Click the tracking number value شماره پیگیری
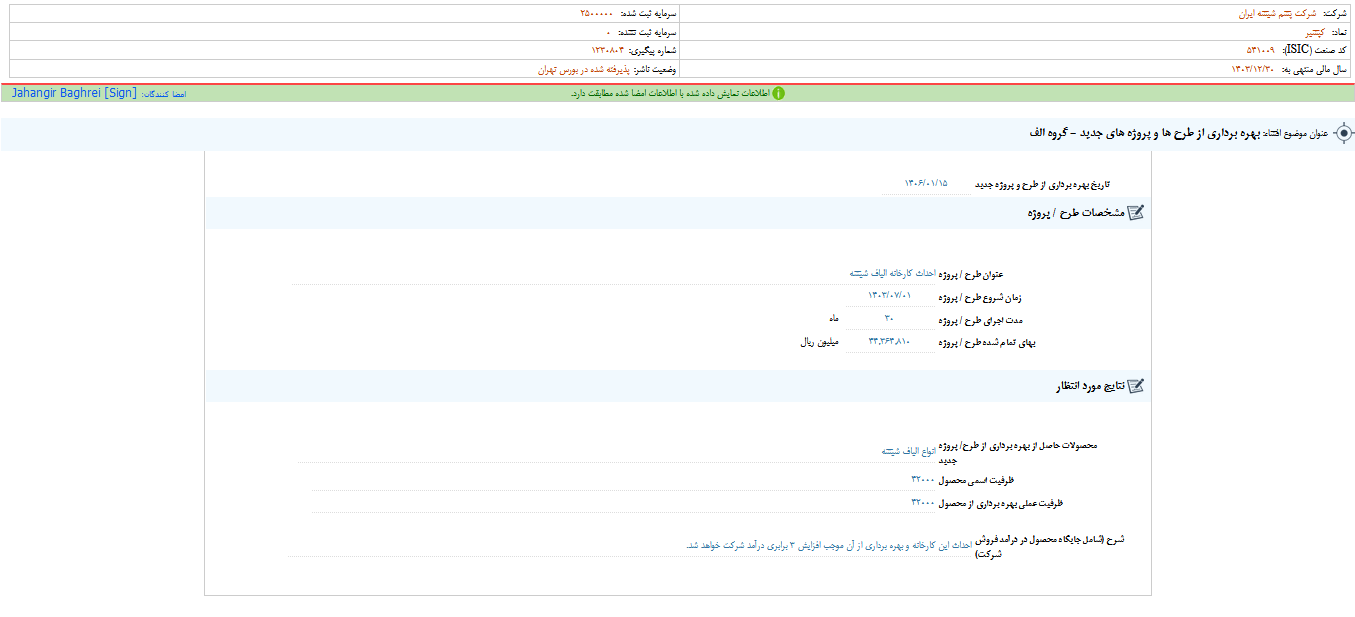The width and height of the screenshot is (1355, 617). coord(607,50)
